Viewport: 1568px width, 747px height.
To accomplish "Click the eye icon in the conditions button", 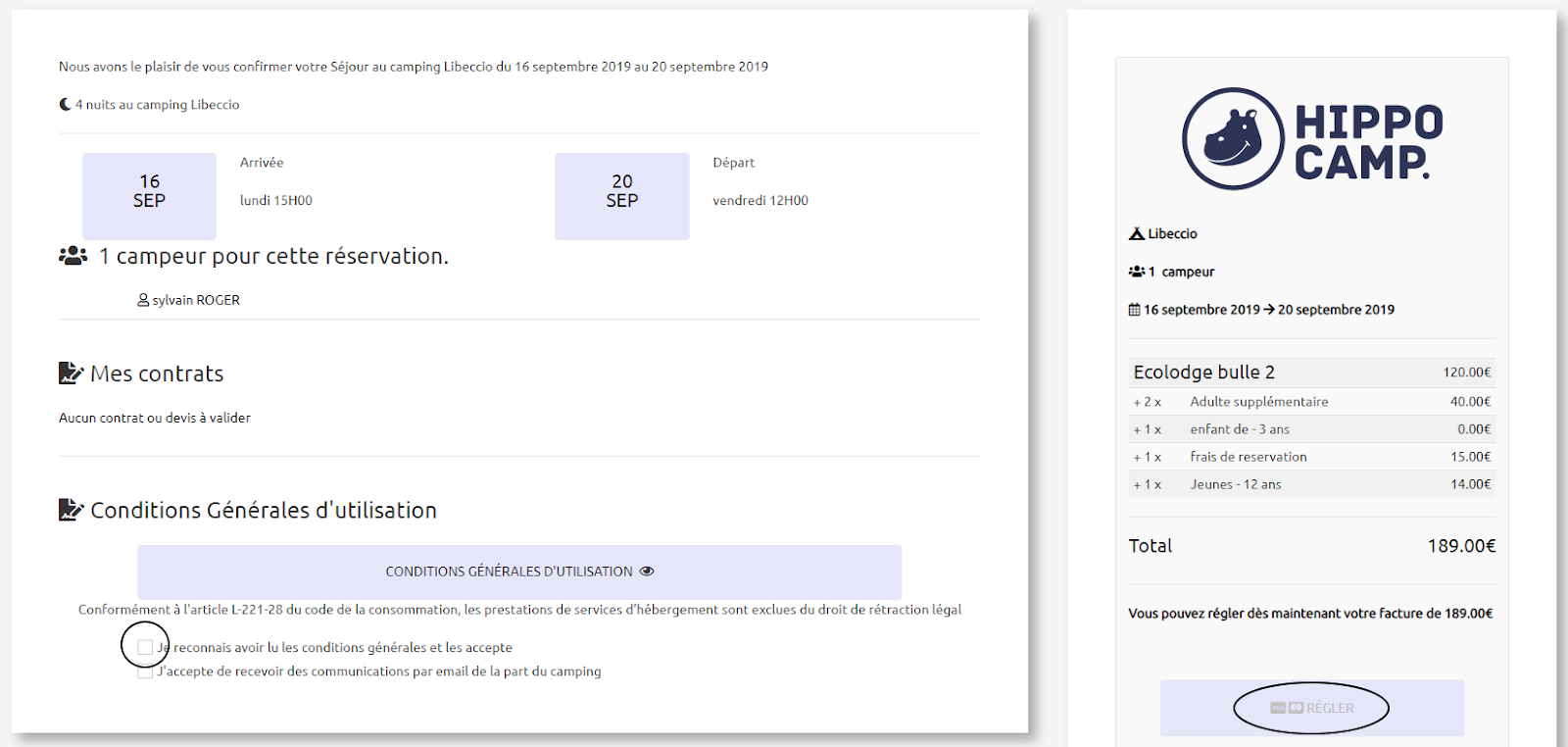I will (647, 572).
